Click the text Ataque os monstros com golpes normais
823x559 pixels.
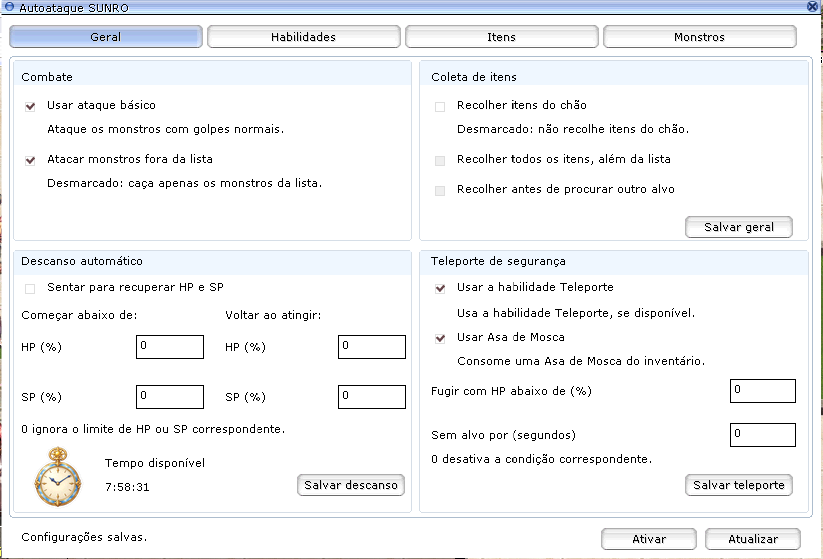coord(165,129)
